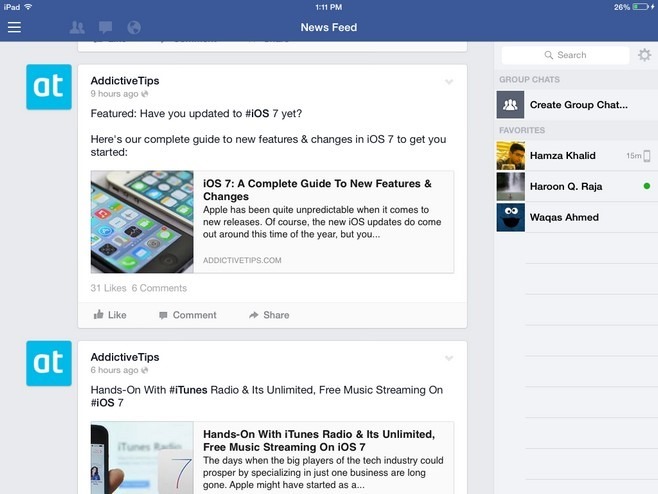
Task: Tap the #iOS hashtag in first post
Action: 257,114
